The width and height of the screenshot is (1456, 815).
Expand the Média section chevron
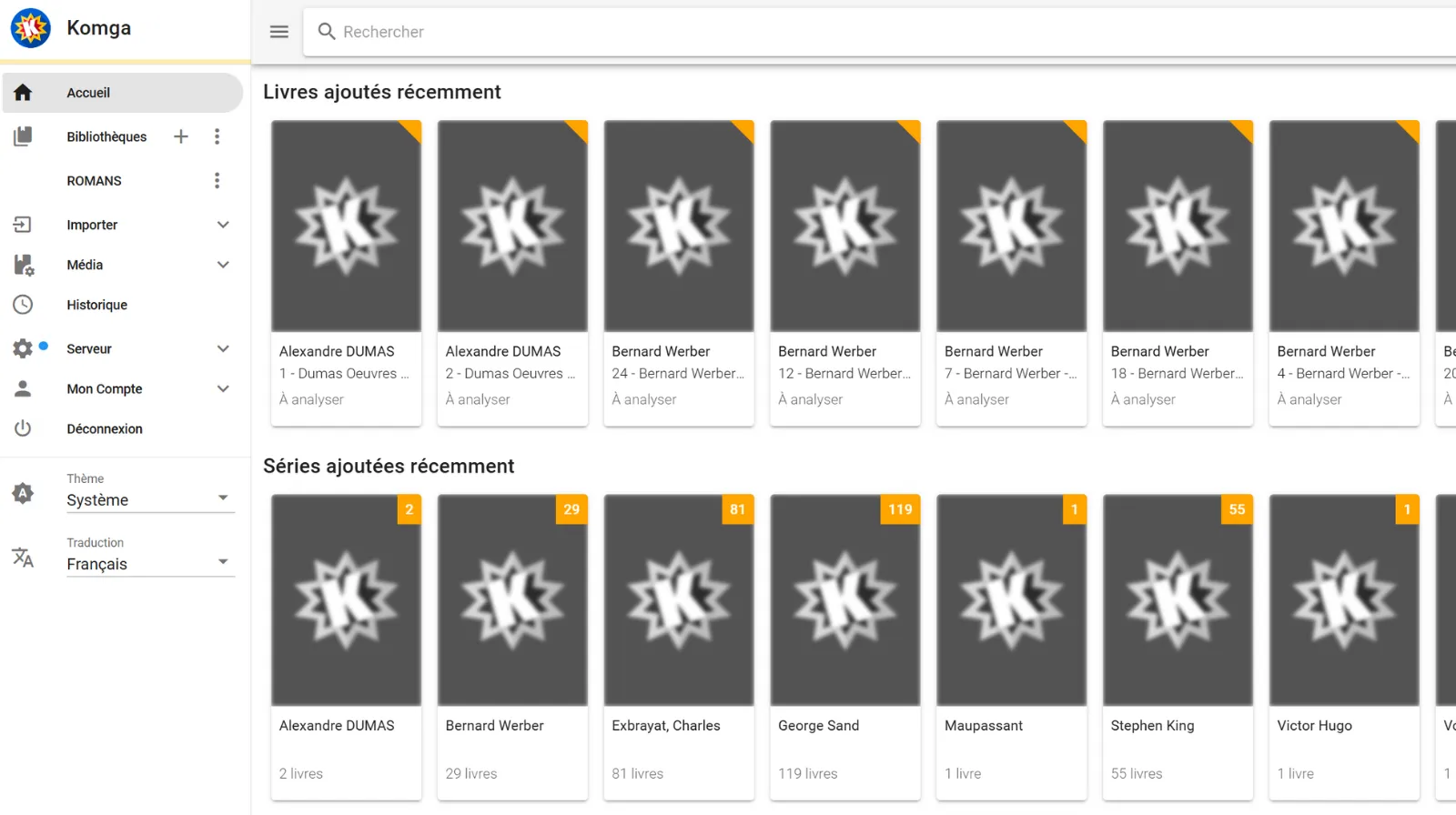(223, 265)
